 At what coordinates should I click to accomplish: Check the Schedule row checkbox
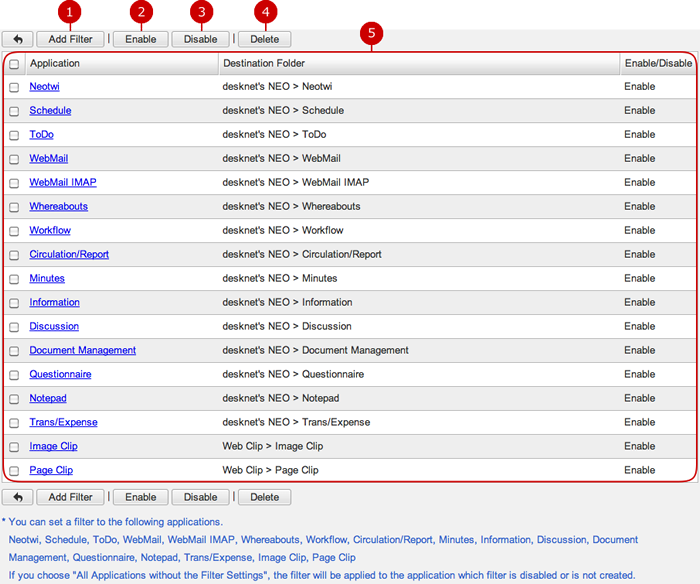(14, 111)
